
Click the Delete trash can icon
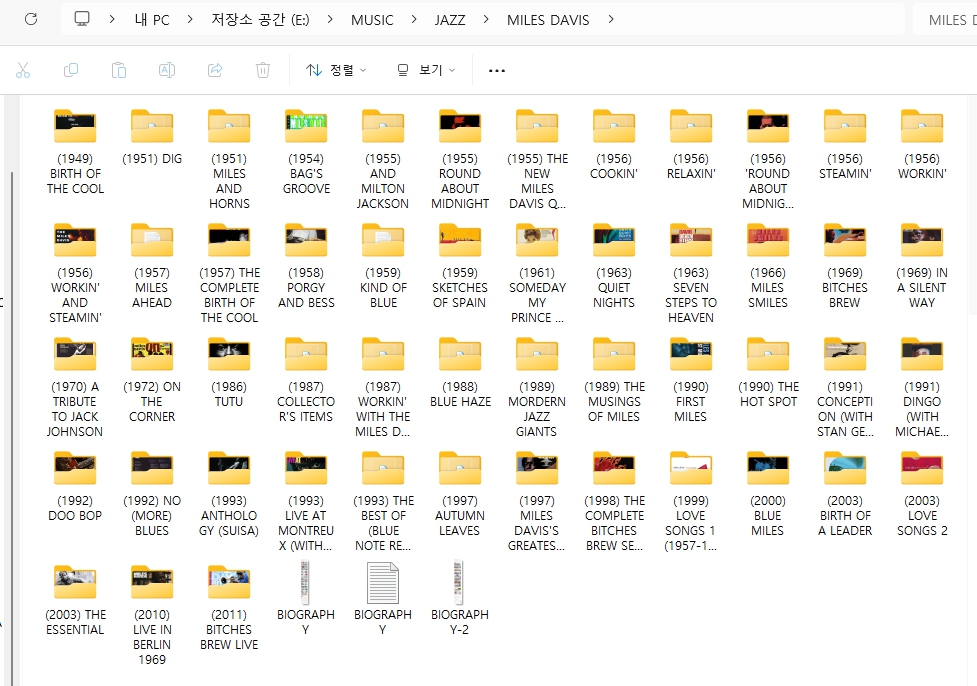tap(263, 70)
